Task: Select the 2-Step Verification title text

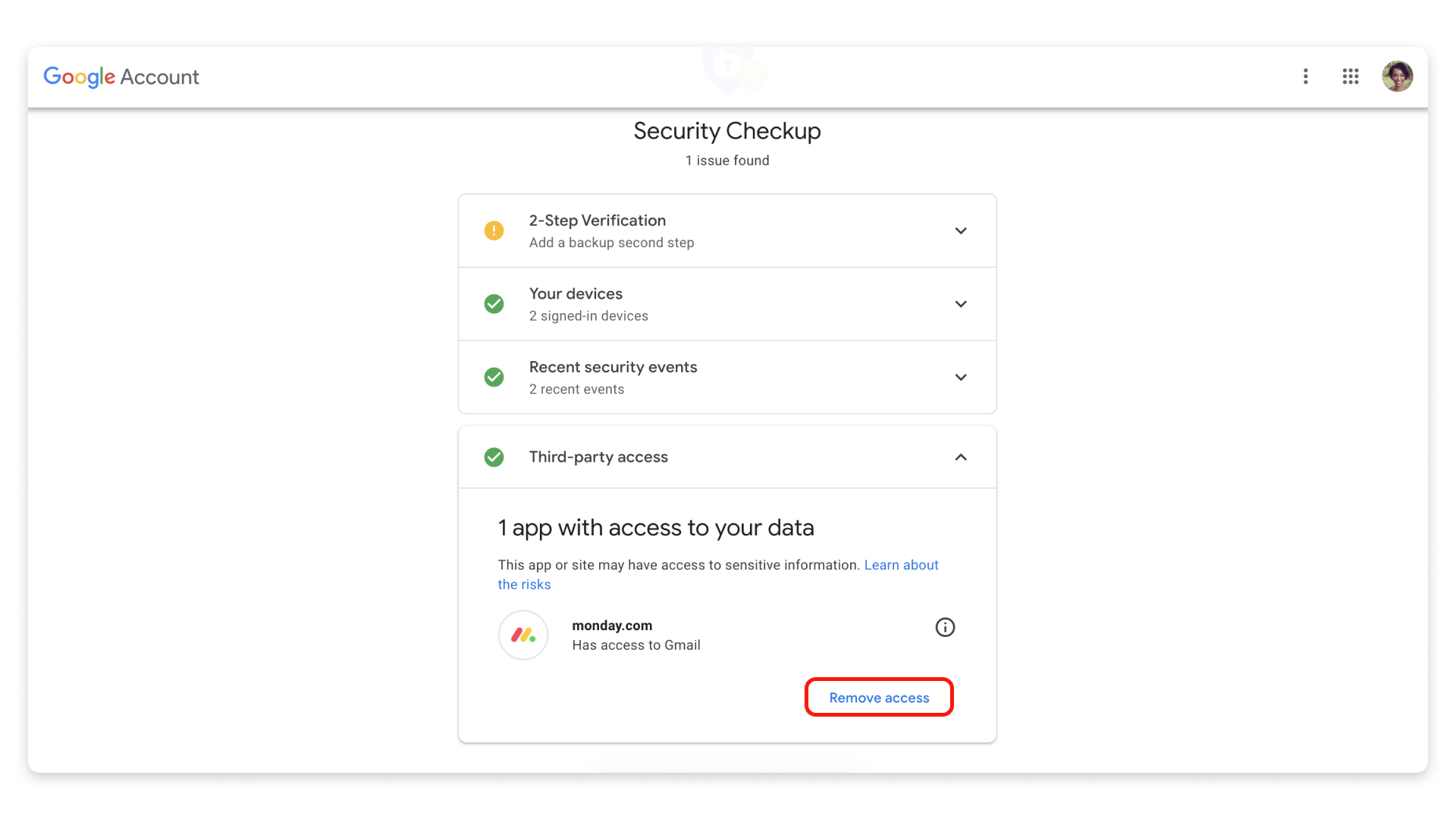Action: (598, 221)
